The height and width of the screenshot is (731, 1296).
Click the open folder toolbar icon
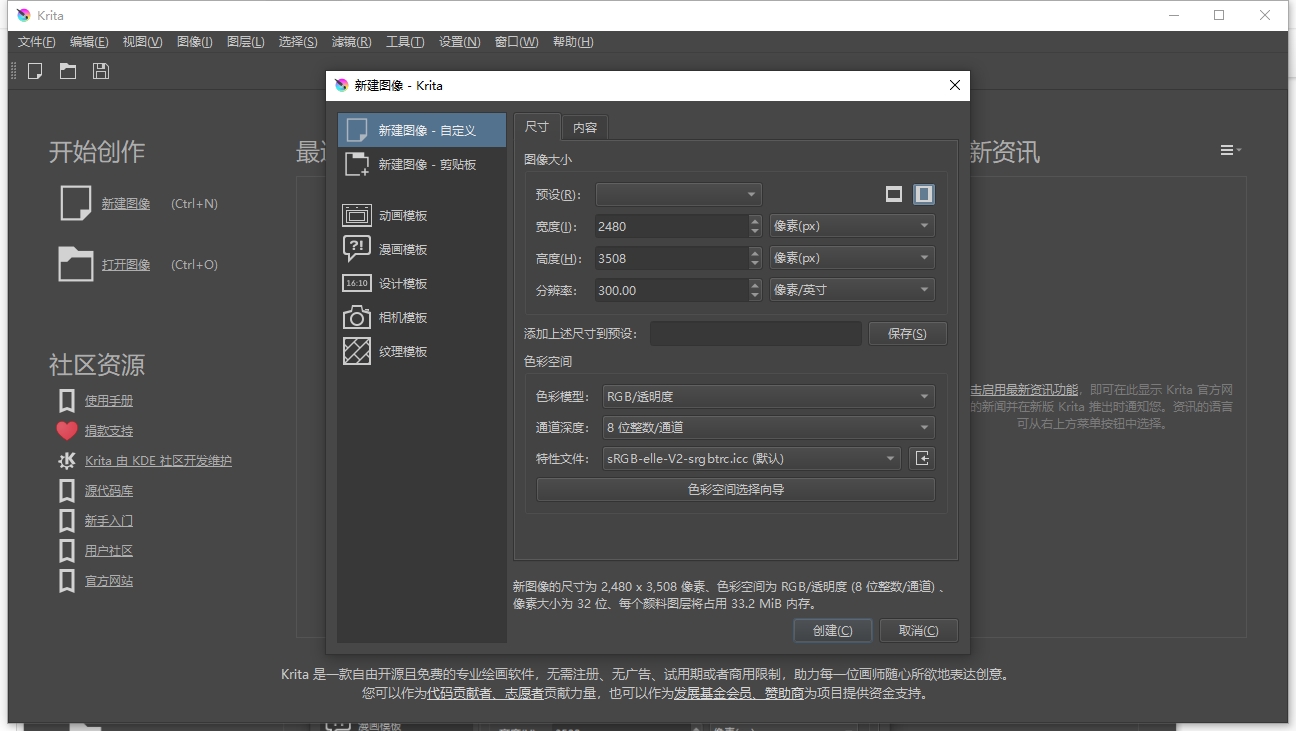pos(68,71)
